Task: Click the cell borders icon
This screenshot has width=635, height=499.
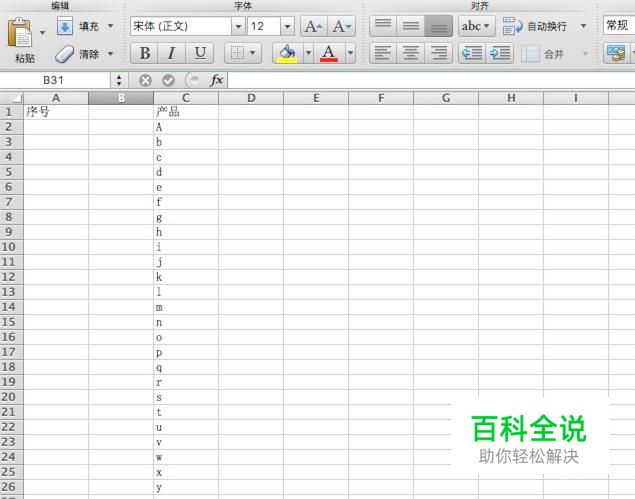Action: [x=237, y=53]
